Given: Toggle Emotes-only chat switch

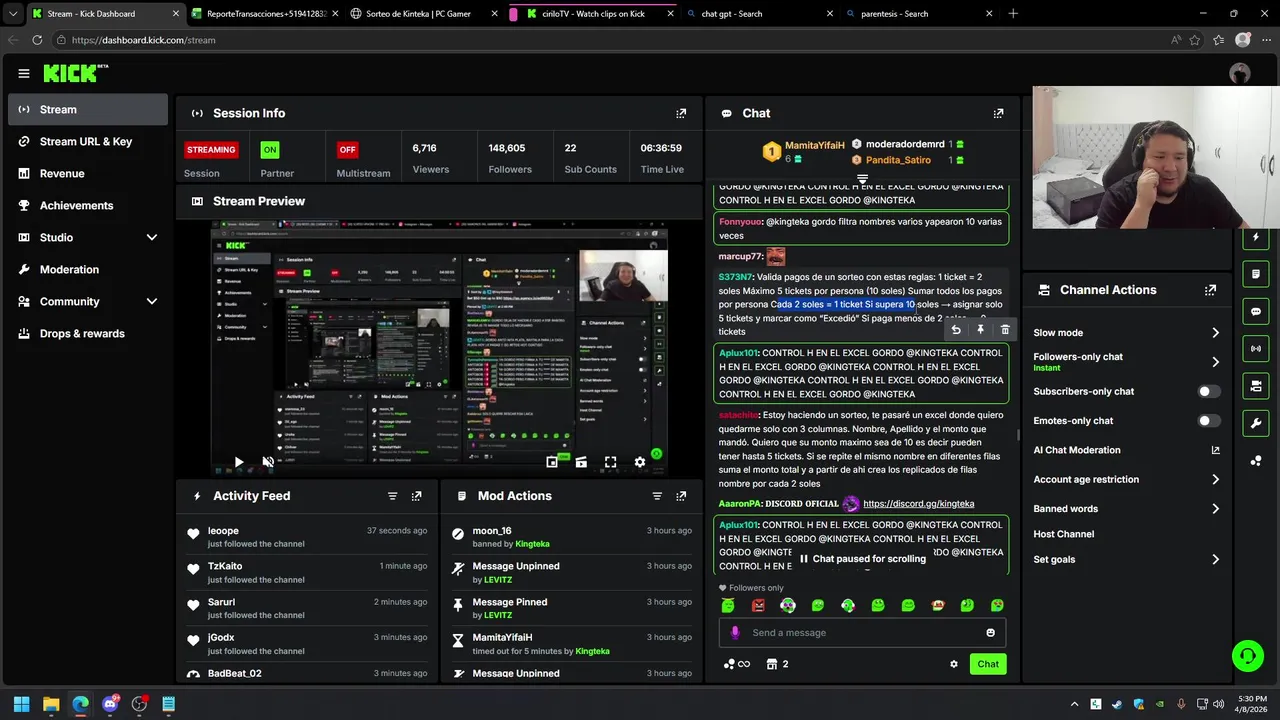Looking at the screenshot, I should pyautogui.click(x=1209, y=421).
